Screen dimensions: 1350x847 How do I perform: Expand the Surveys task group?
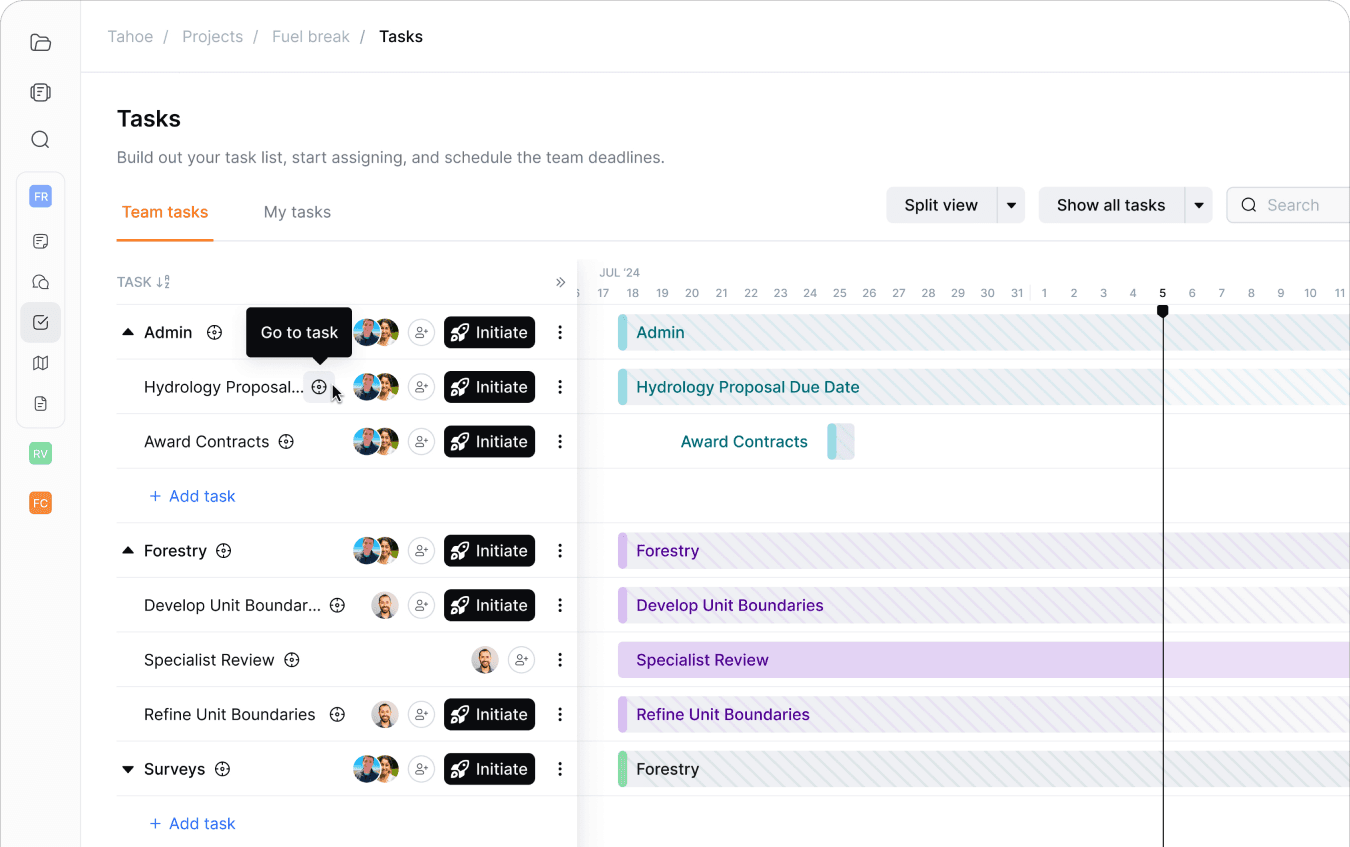pyautogui.click(x=127, y=769)
